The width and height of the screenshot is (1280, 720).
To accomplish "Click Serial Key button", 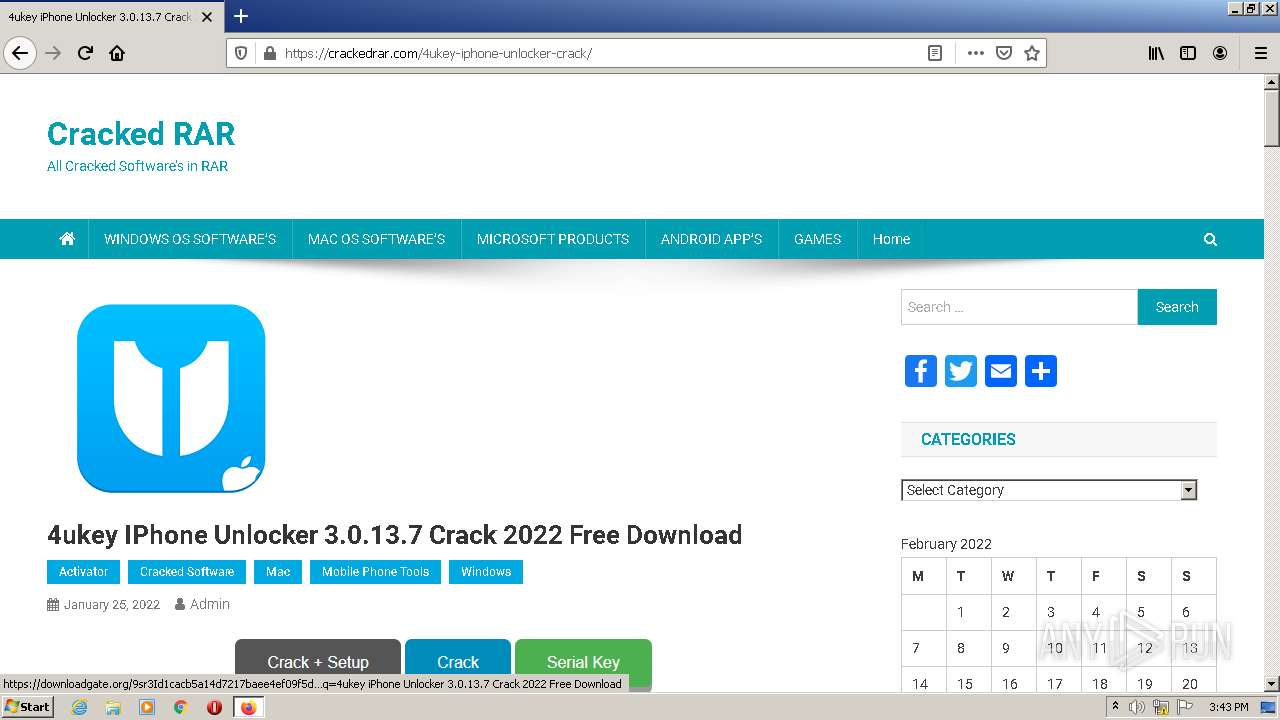I will click(583, 662).
